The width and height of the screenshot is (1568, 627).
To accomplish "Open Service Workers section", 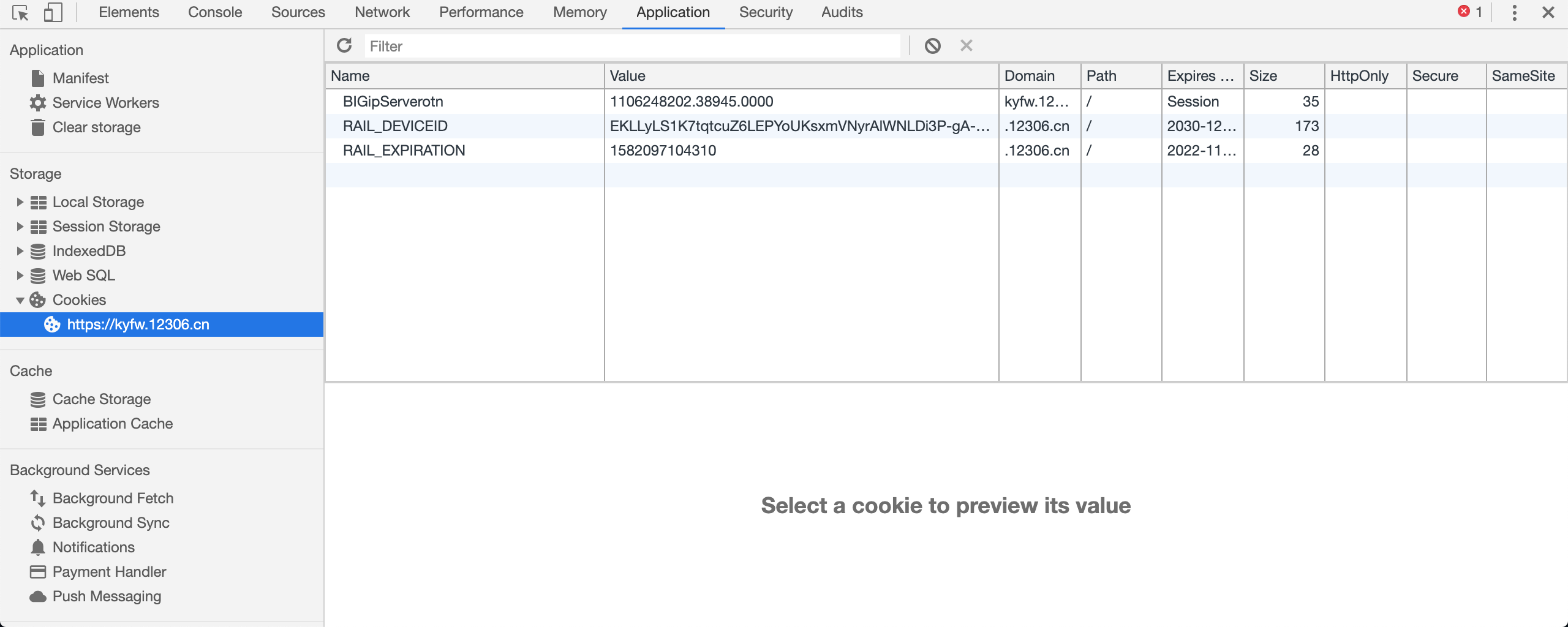I will point(105,102).
